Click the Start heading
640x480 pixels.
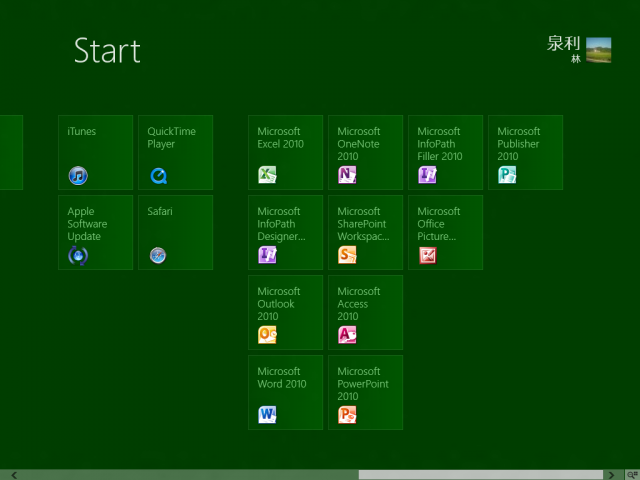(107, 51)
